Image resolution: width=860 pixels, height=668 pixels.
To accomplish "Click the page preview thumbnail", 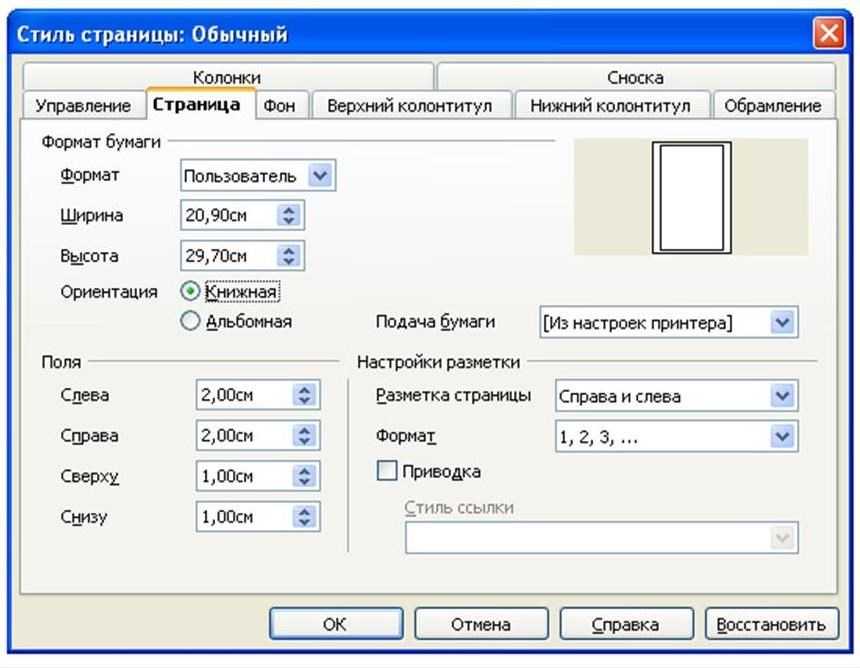I will click(691, 197).
